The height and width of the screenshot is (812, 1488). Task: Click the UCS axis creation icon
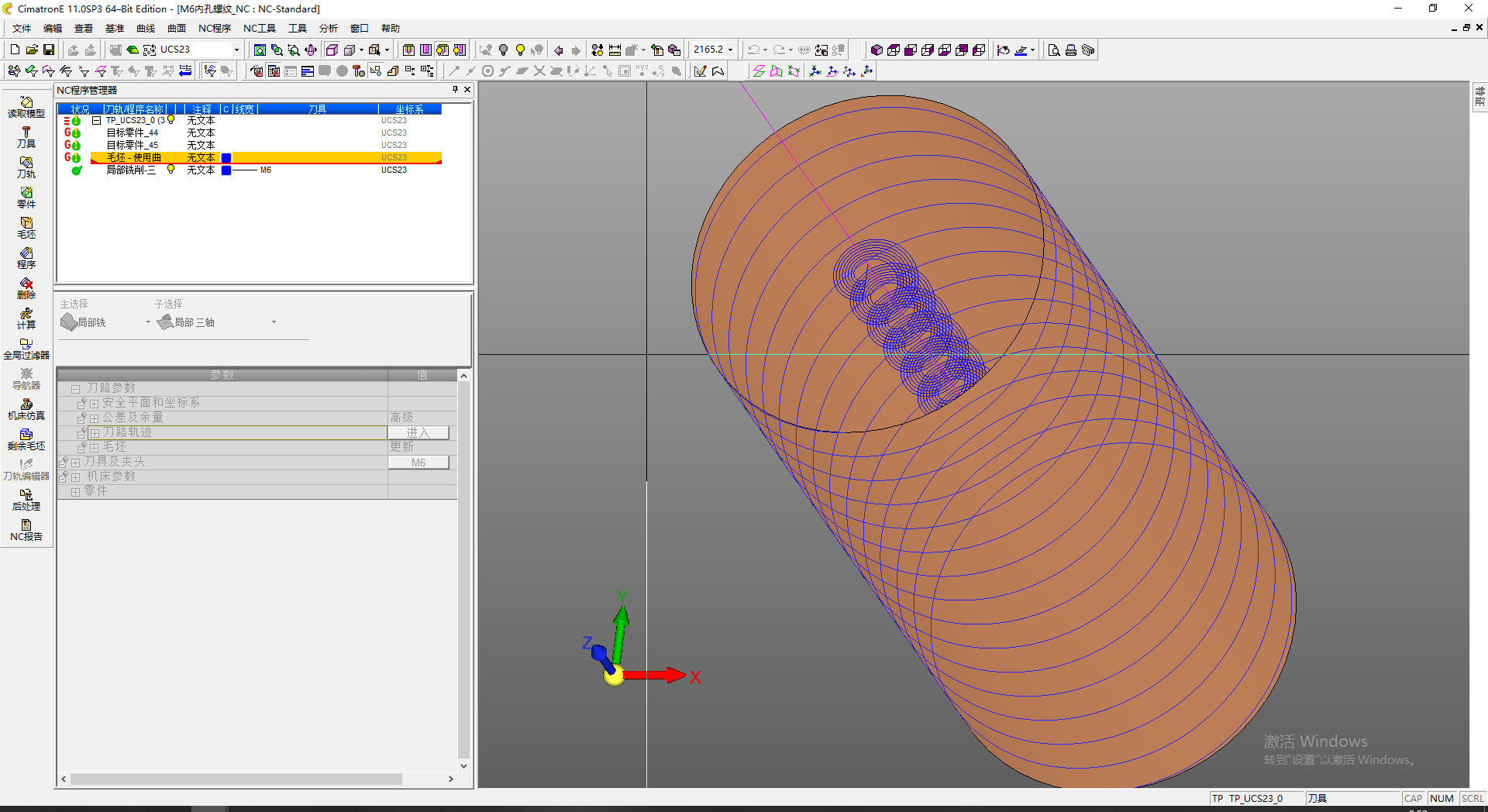(x=815, y=71)
